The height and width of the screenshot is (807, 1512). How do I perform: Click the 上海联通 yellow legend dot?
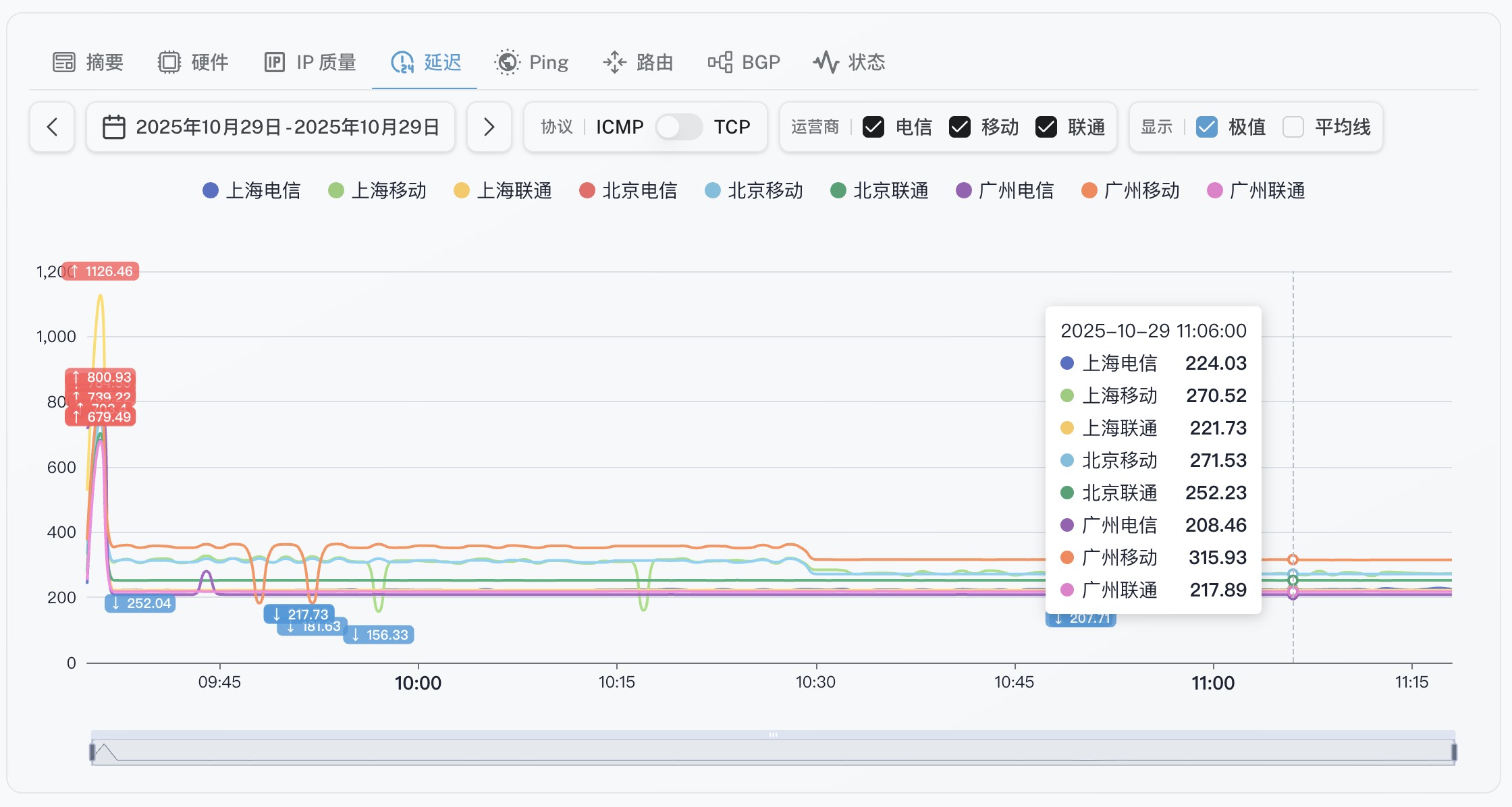coord(462,190)
